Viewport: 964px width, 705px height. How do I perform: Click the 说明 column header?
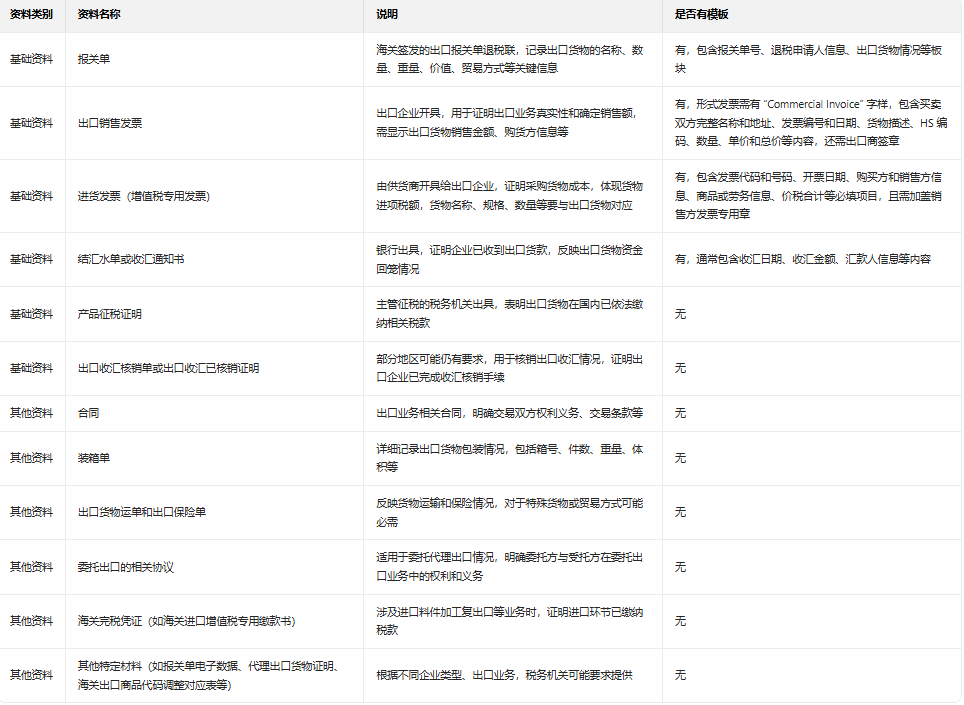click(x=387, y=14)
